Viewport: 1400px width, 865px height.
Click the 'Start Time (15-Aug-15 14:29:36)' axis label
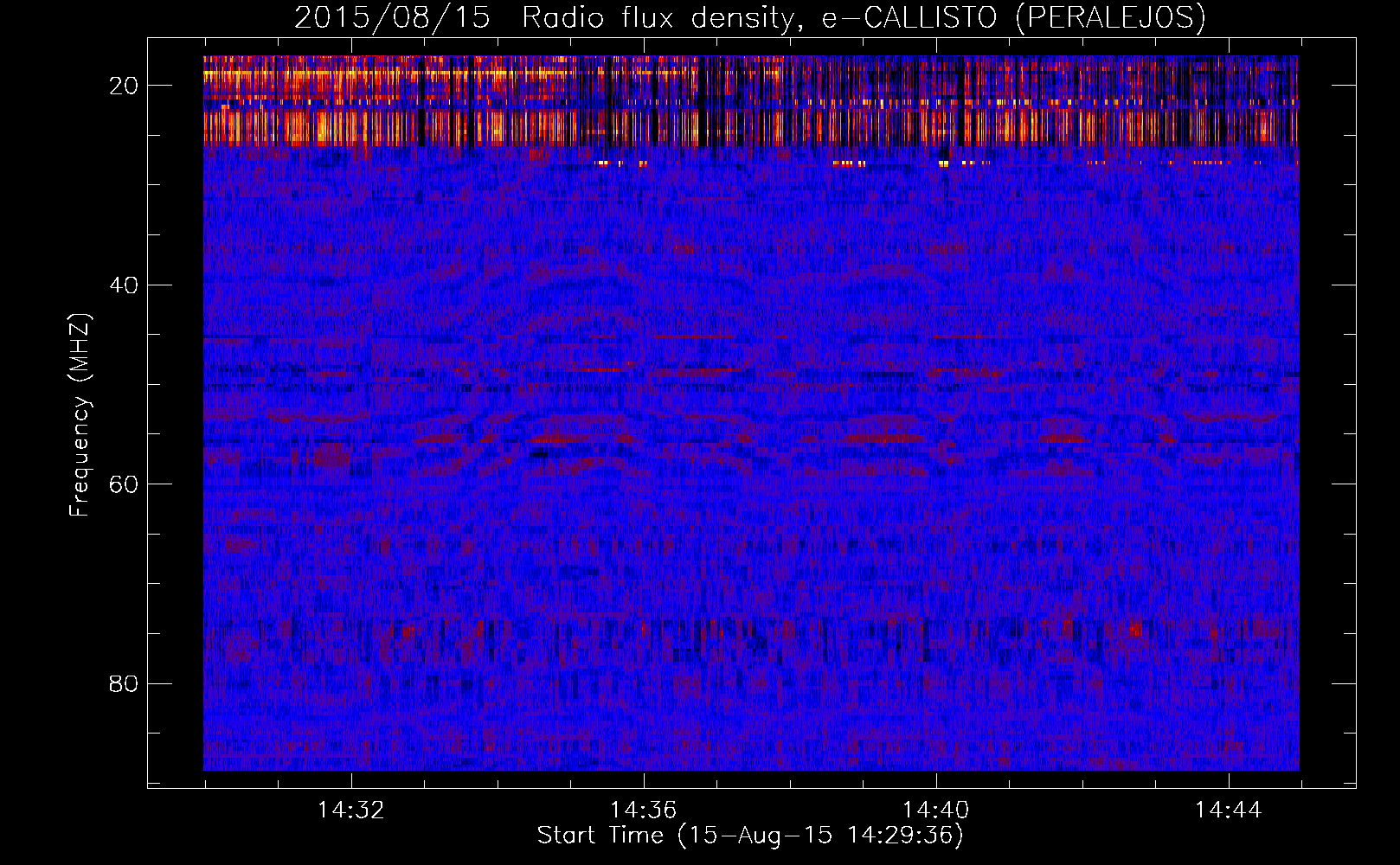pyautogui.click(x=750, y=836)
